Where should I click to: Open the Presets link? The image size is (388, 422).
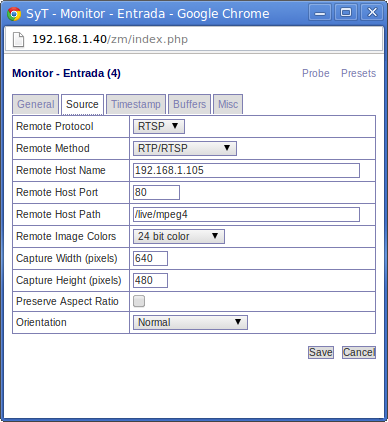point(358,73)
